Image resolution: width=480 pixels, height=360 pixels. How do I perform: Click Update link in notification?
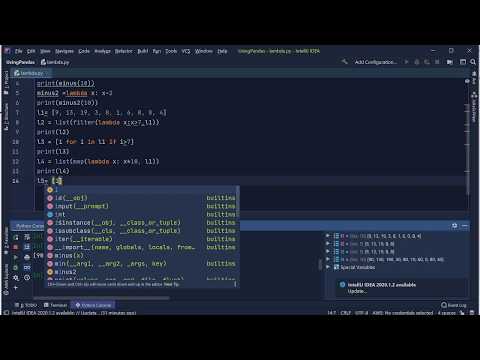(x=357, y=291)
